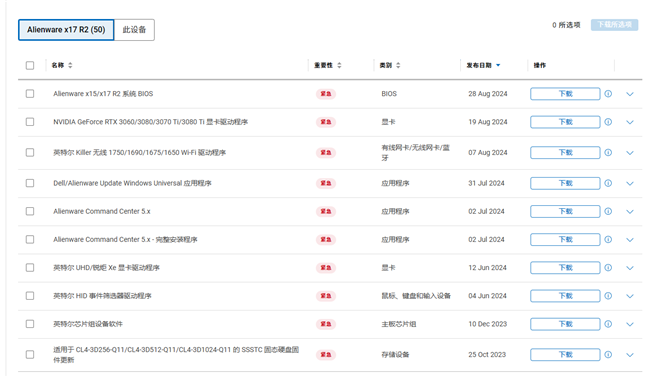Show info for 英特尔 HID 事件筛选器 driver
The height and width of the screenshot is (377, 650).
(x=608, y=296)
